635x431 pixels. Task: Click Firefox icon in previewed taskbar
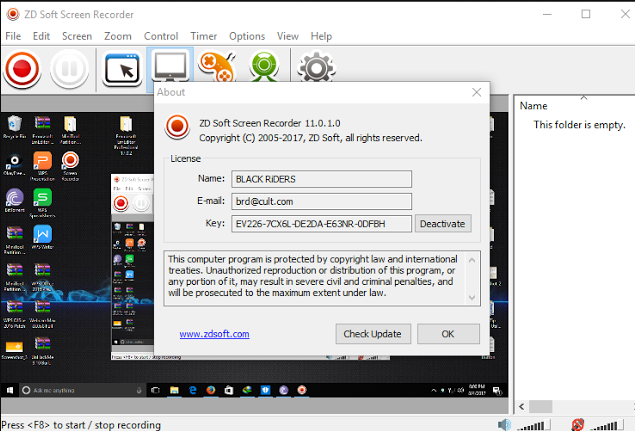tap(211, 390)
